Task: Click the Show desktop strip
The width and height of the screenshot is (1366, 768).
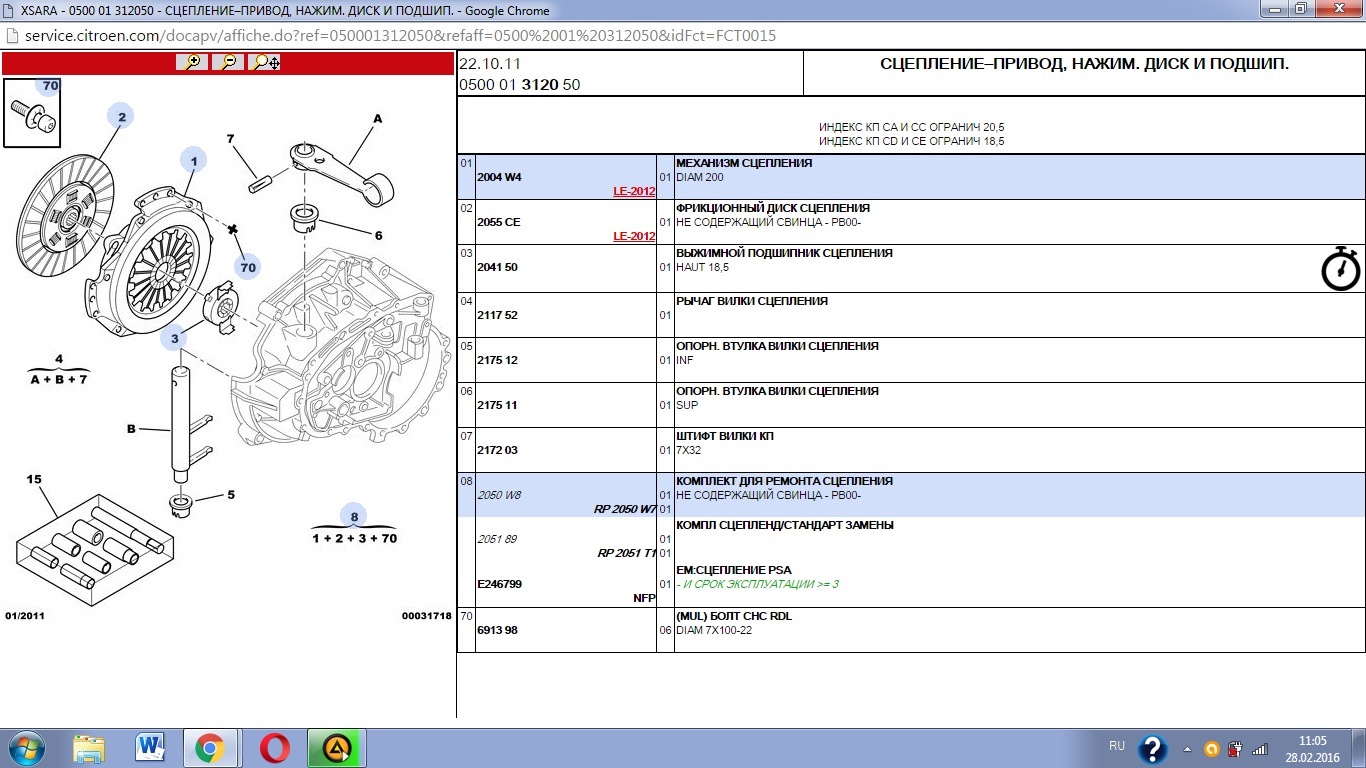Action: pyautogui.click(x=1358, y=748)
